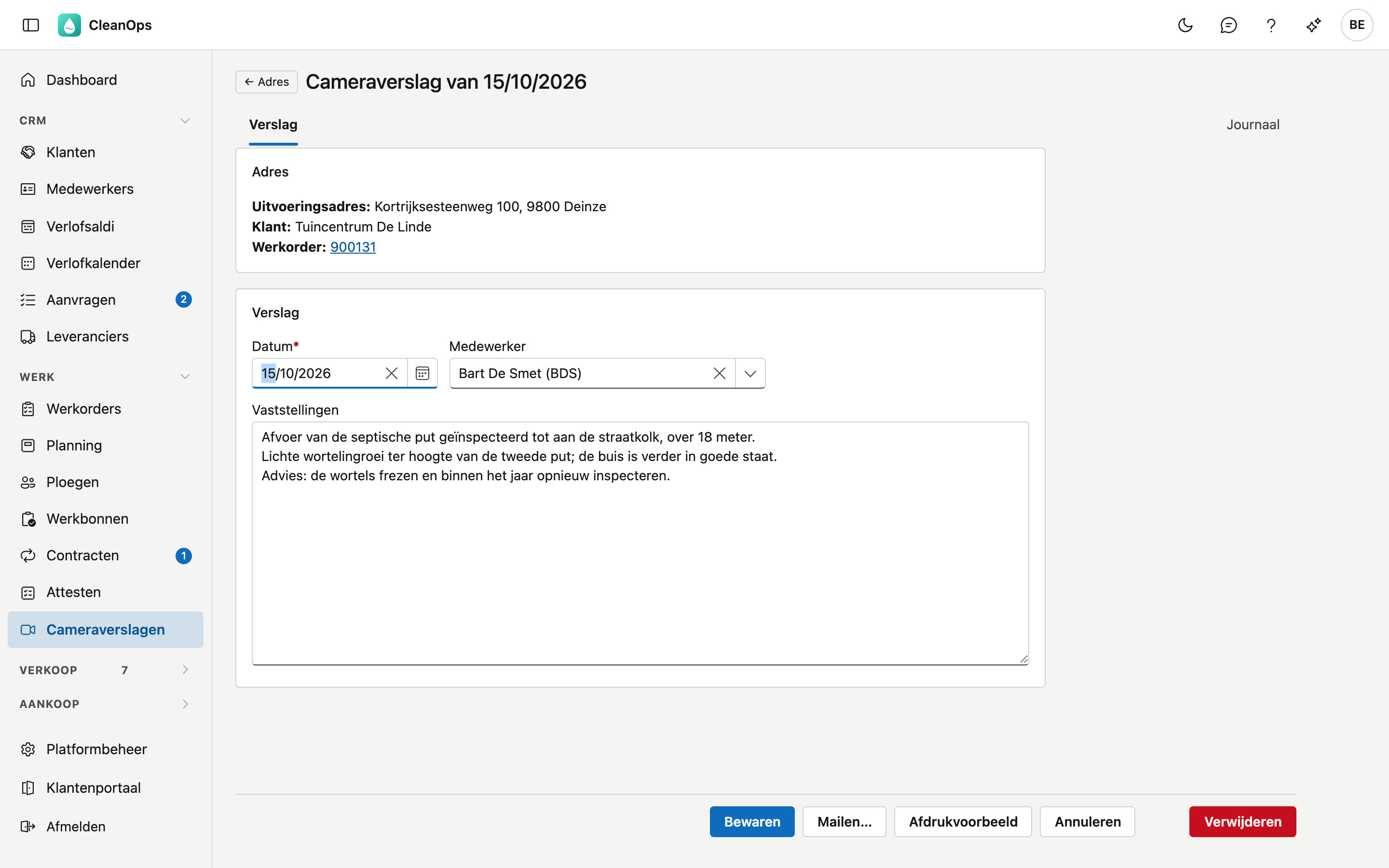1389x868 pixels.
Task: Expand the AANKOOP section
Action: click(185, 704)
